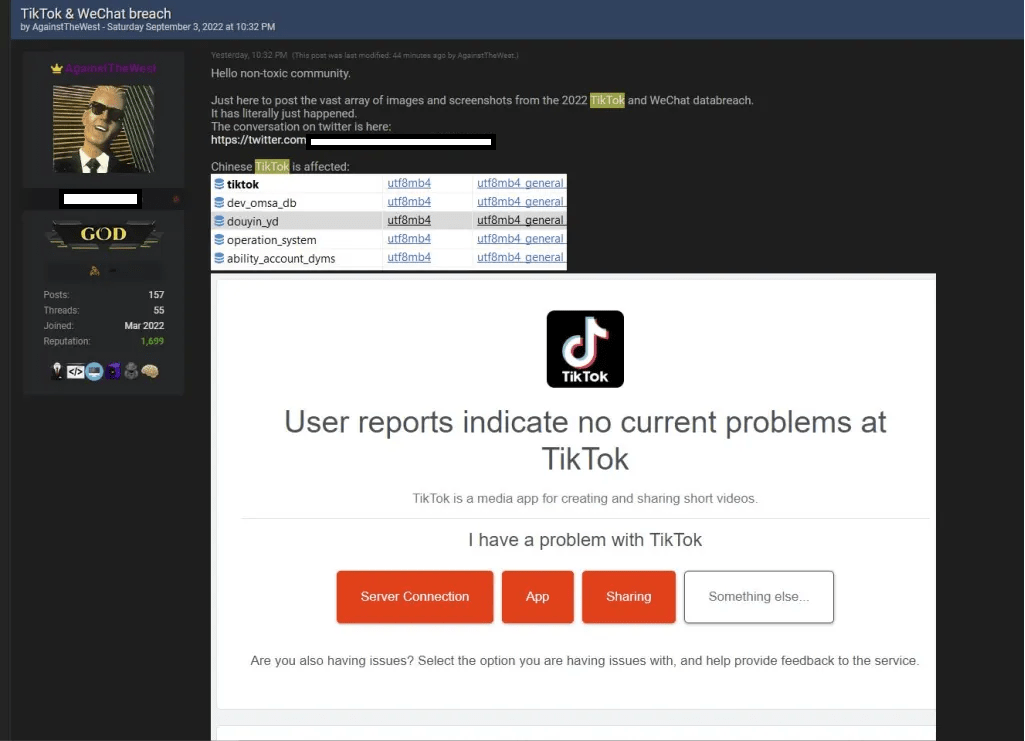
Task: Select the Sharing issue option
Action: point(628,596)
